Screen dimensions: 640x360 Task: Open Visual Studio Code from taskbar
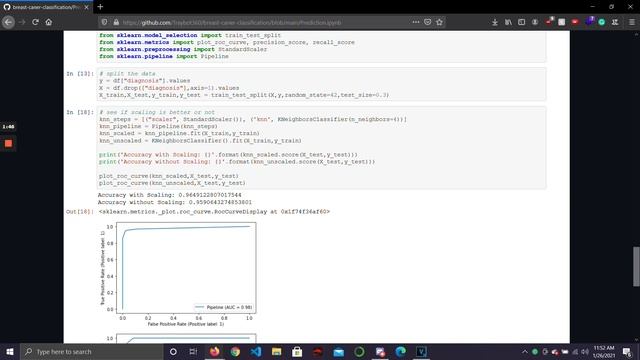tap(256, 352)
